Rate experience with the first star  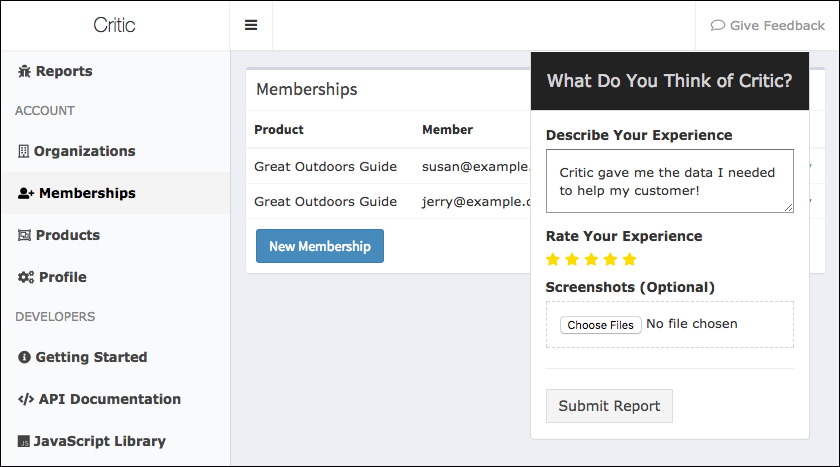click(553, 260)
